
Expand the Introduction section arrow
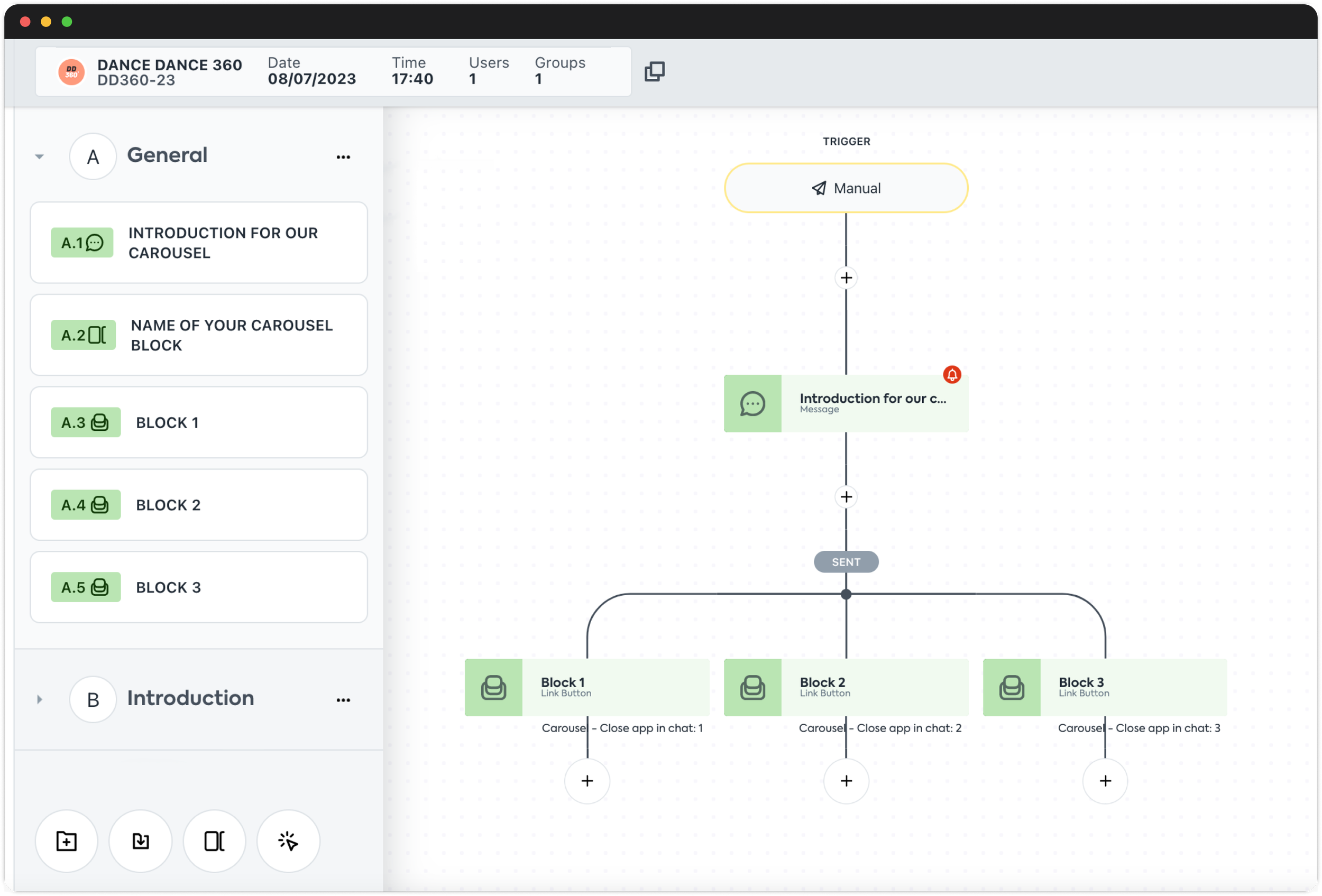pos(39,699)
